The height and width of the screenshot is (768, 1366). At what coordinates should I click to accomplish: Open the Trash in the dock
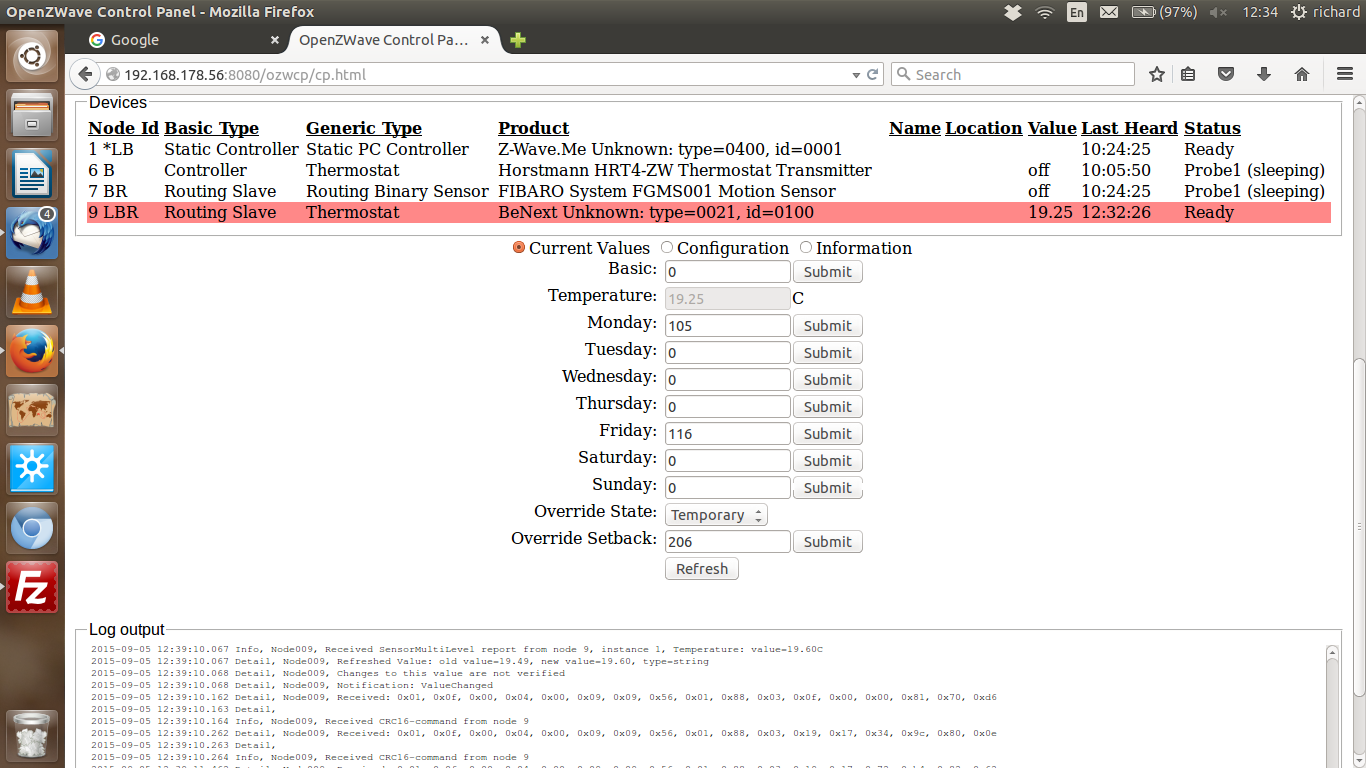point(32,735)
